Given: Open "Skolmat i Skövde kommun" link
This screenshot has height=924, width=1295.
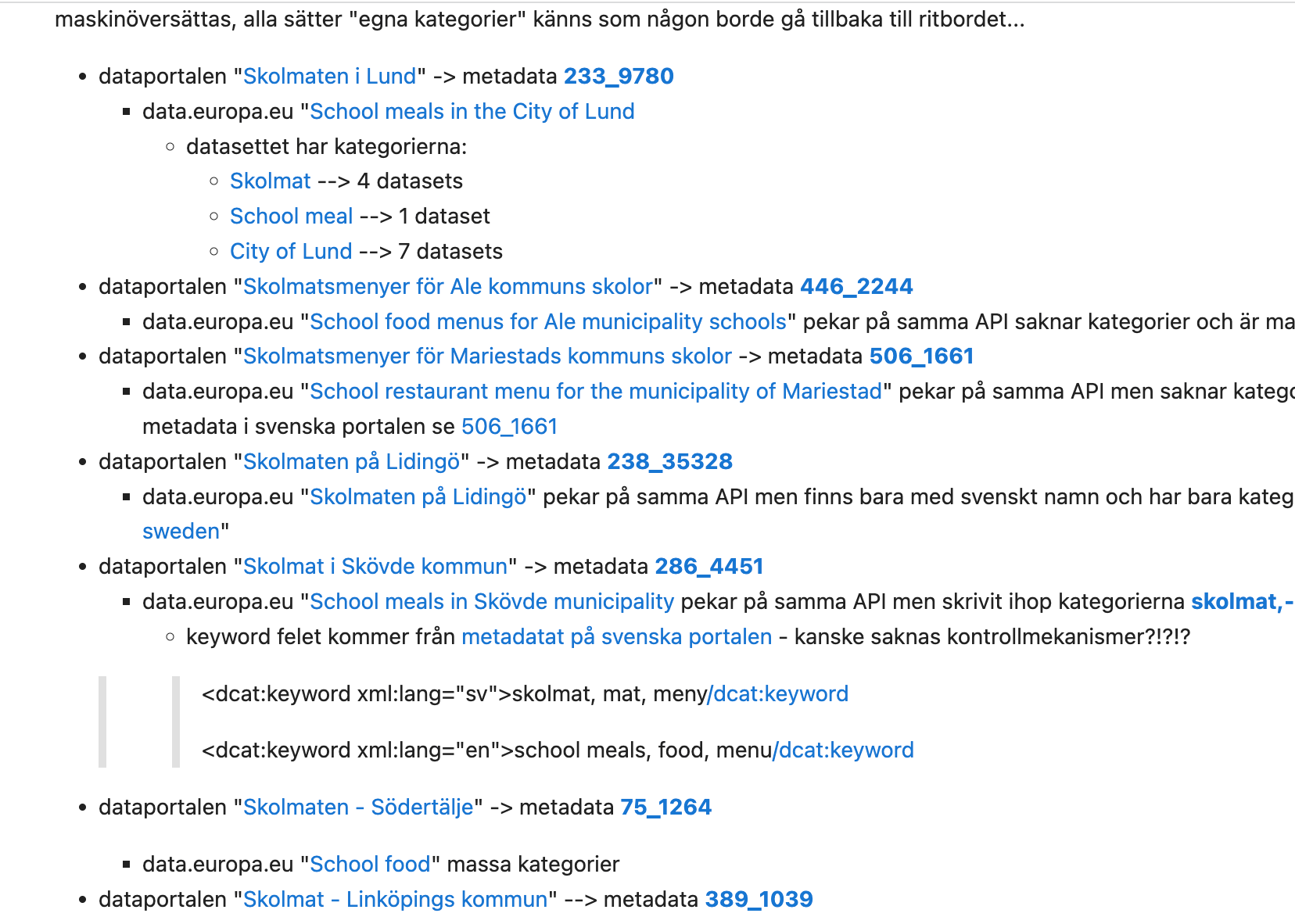Looking at the screenshot, I should (x=375, y=567).
